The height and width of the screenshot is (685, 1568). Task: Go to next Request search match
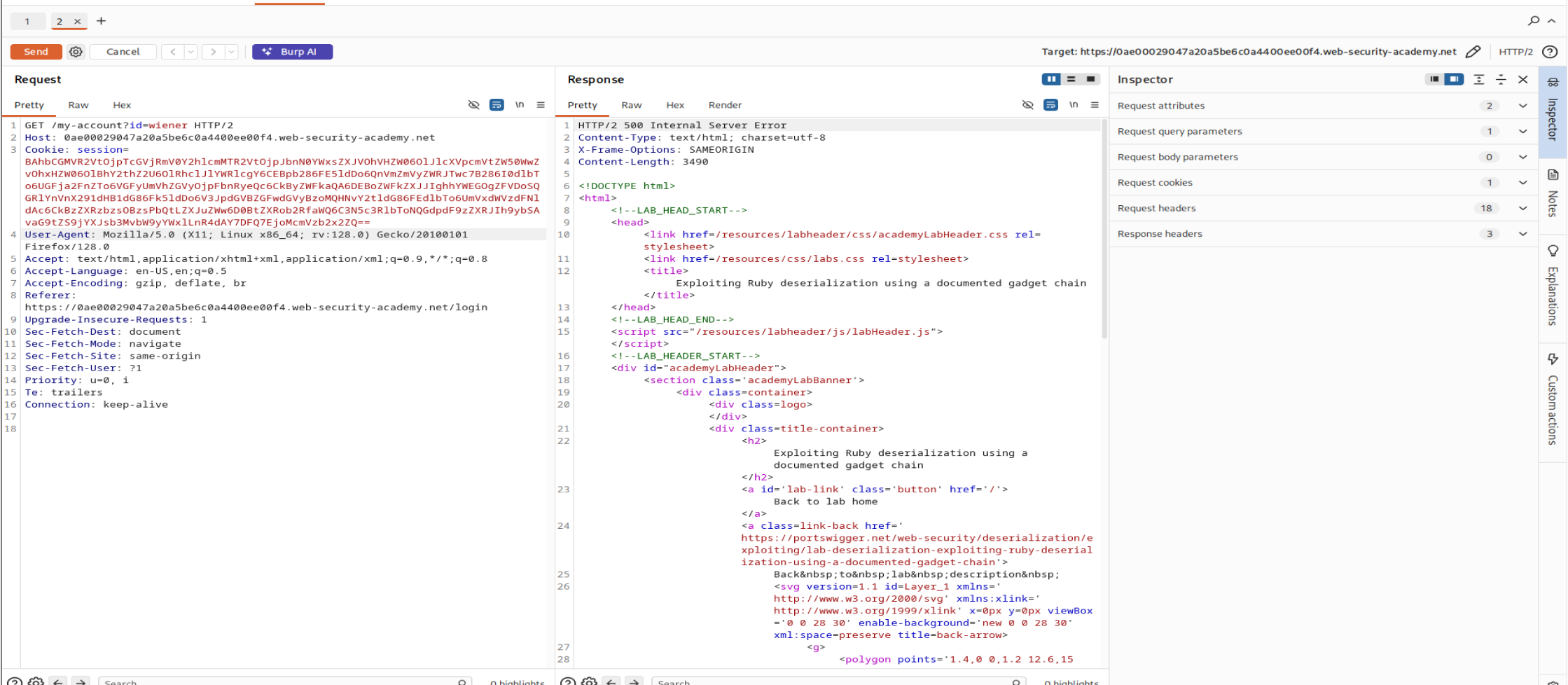pyautogui.click(x=81, y=681)
